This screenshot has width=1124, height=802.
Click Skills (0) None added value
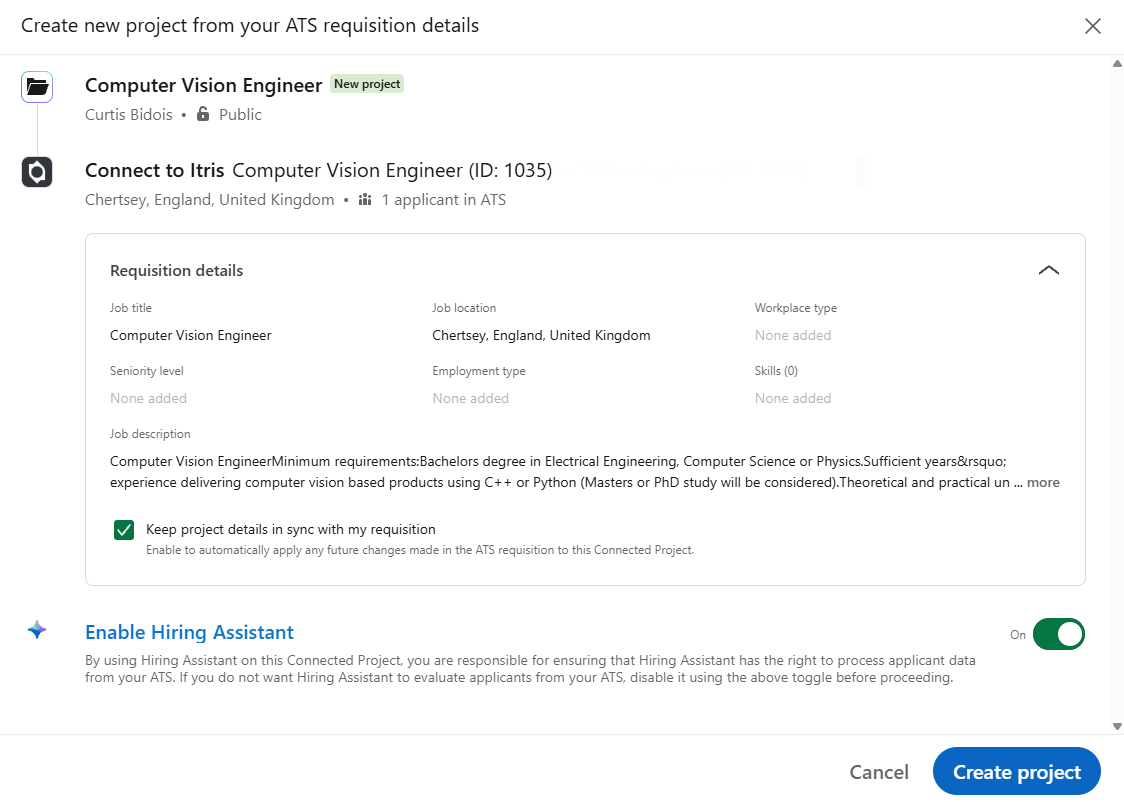point(793,398)
